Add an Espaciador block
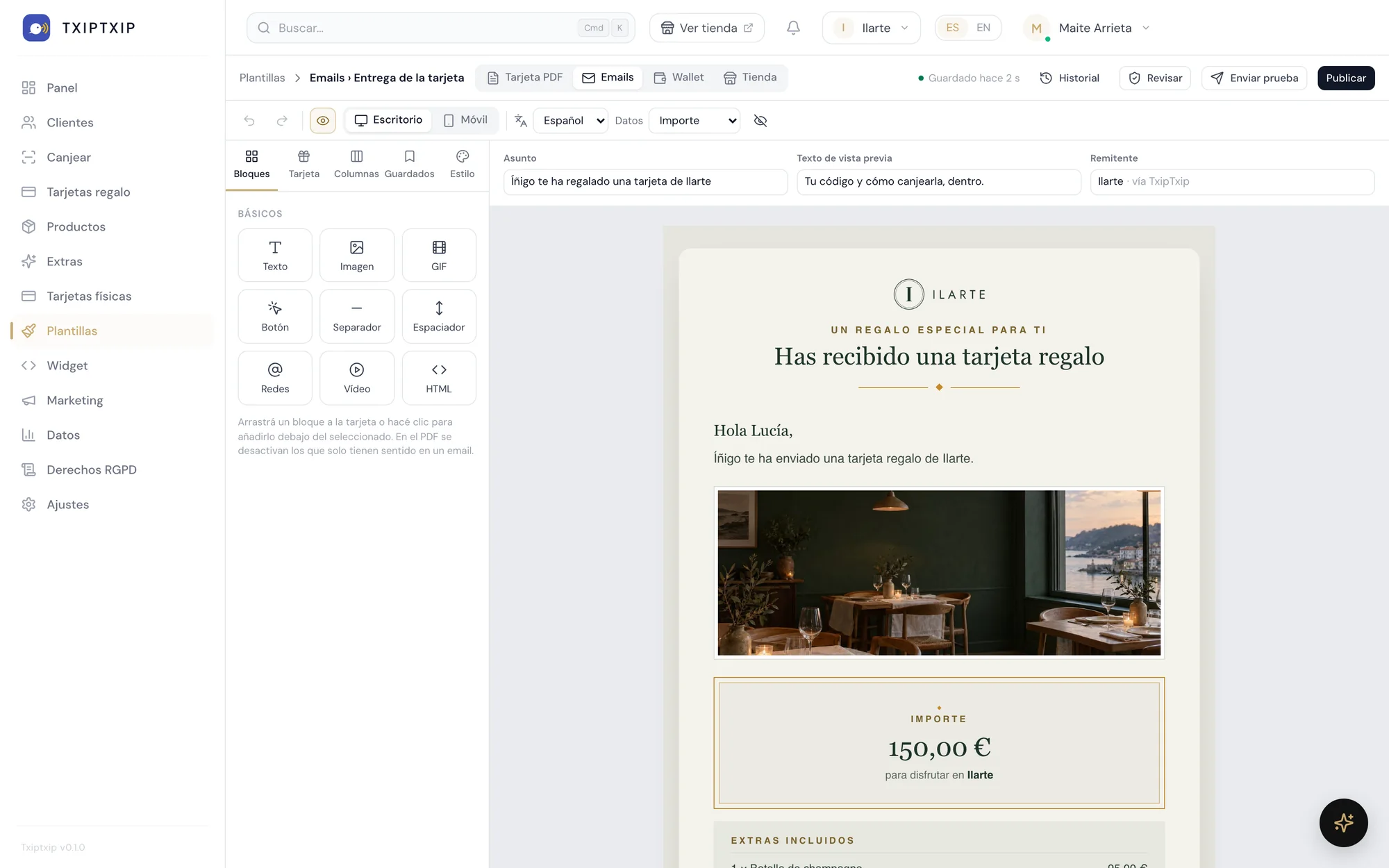 click(x=439, y=316)
